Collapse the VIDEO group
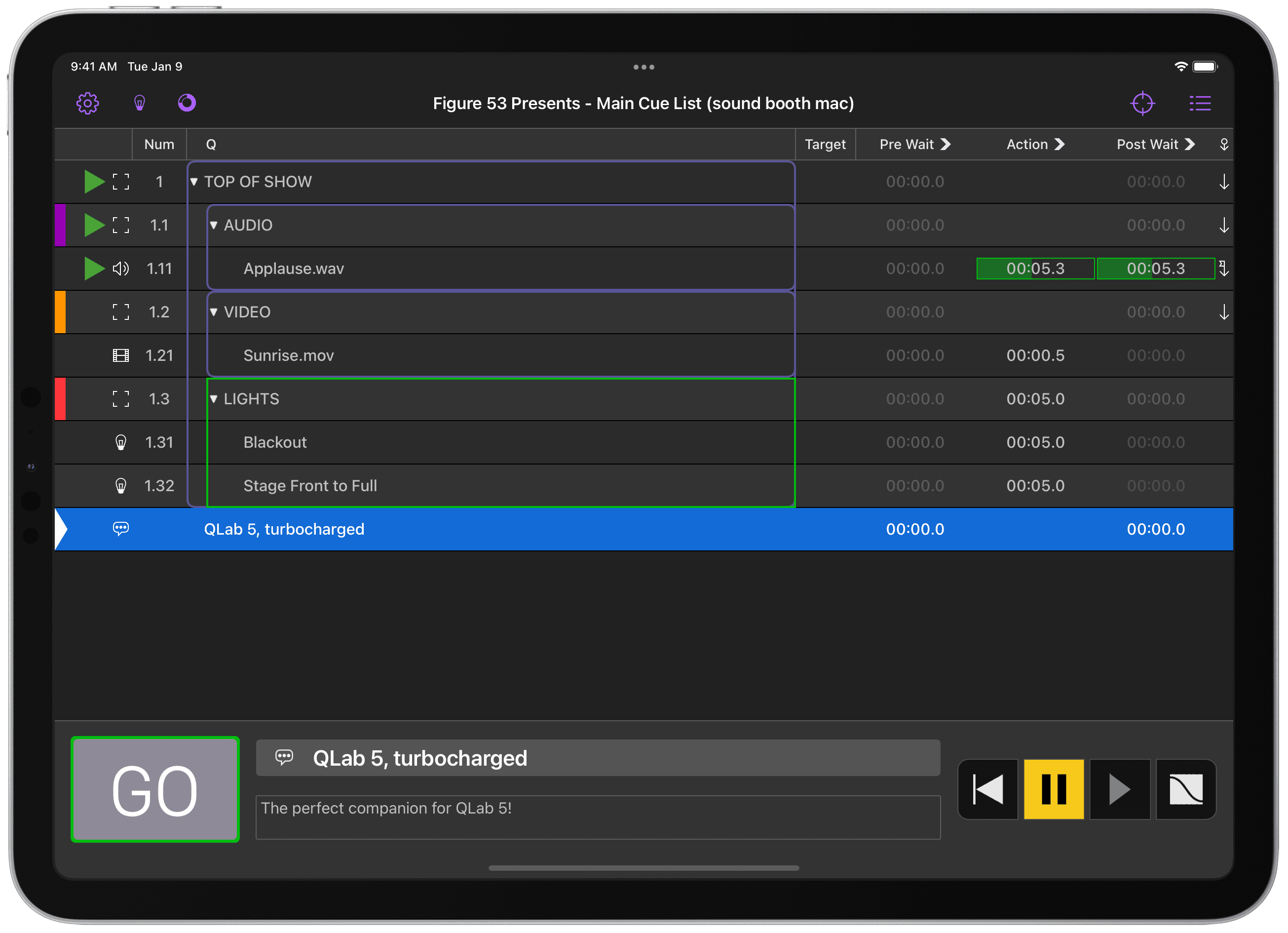 coord(214,312)
